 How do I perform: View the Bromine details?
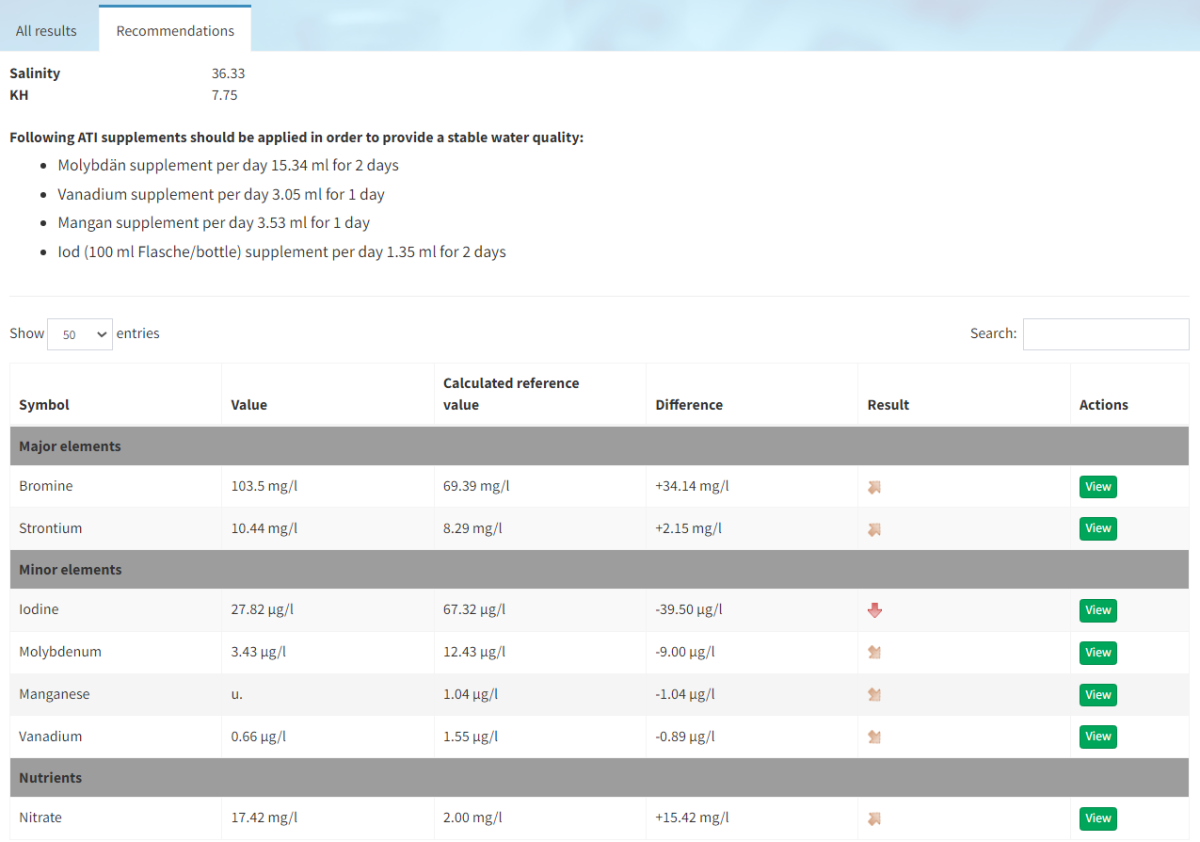point(1098,487)
